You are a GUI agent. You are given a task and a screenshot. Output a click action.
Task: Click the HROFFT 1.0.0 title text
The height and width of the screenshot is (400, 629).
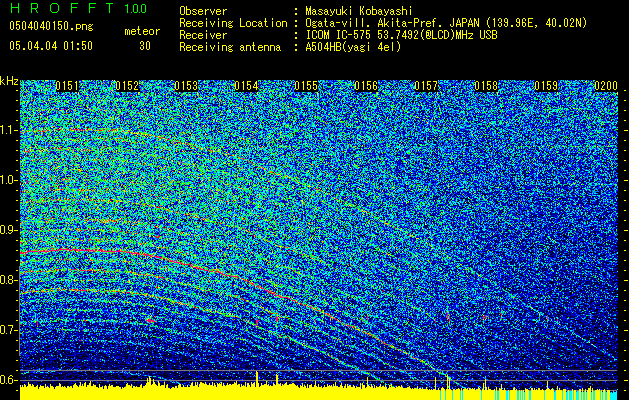[x=79, y=8]
